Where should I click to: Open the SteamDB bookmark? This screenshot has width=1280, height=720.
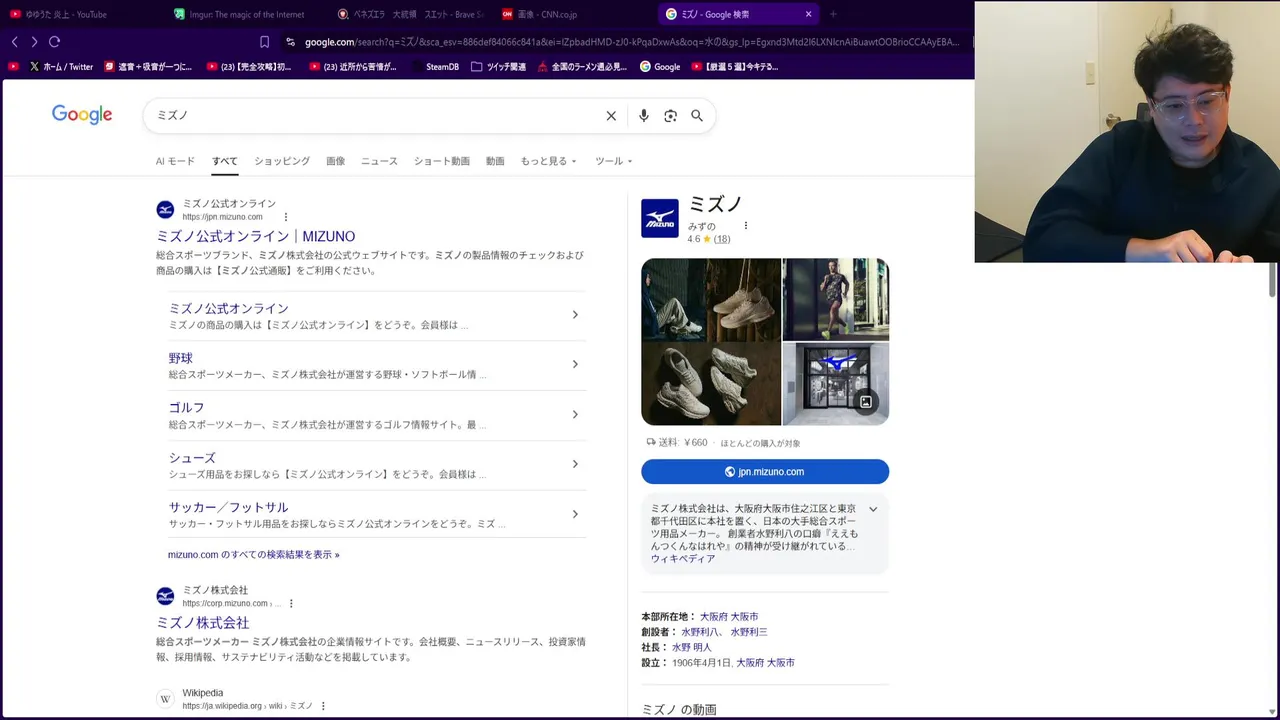(x=434, y=67)
